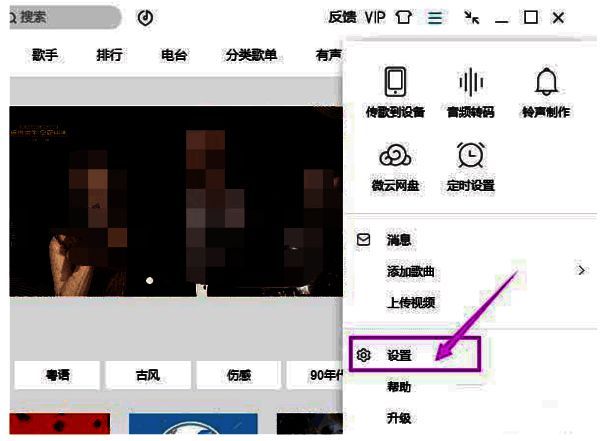The height and width of the screenshot is (441, 600).
Task: Select the 帮助 menu entry
Action: click(399, 387)
